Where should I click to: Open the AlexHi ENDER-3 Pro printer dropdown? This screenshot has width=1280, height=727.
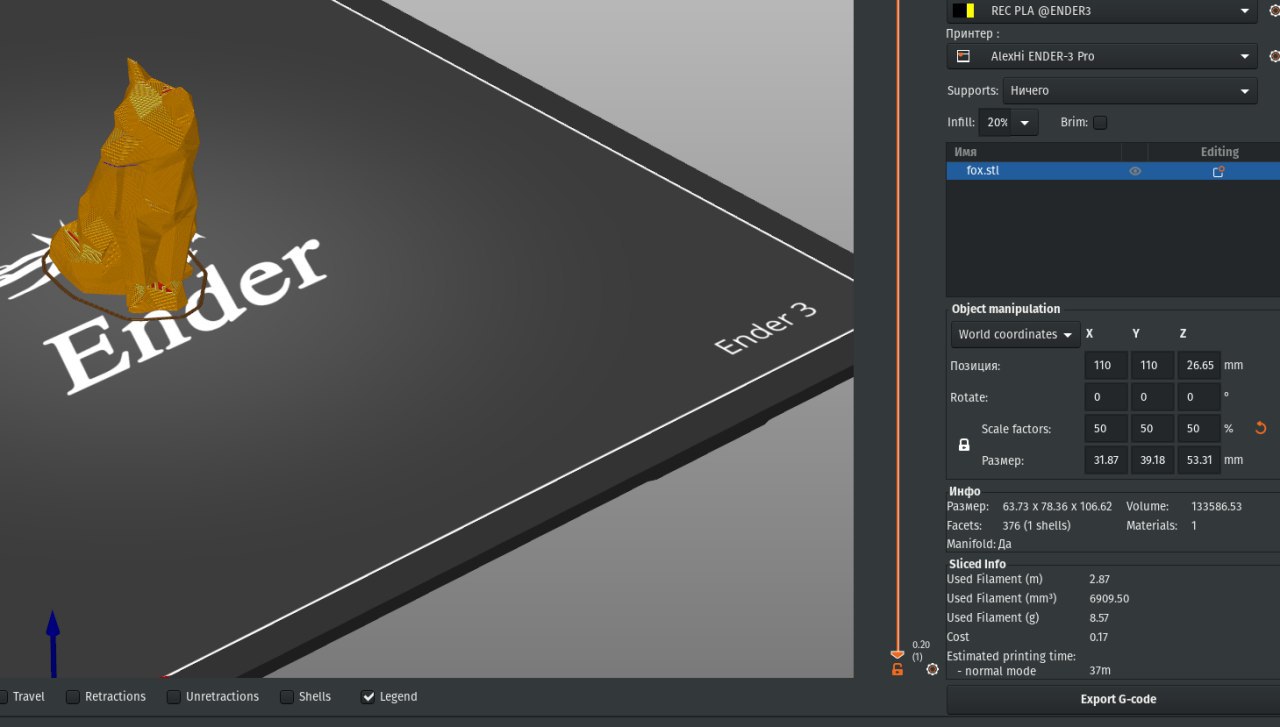pyautogui.click(x=1101, y=56)
